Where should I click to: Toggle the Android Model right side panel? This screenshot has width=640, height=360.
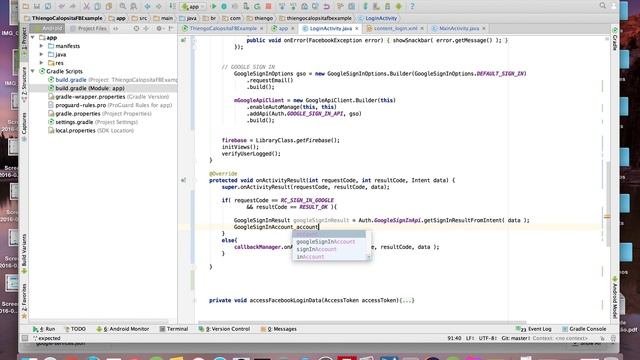tap(615, 297)
